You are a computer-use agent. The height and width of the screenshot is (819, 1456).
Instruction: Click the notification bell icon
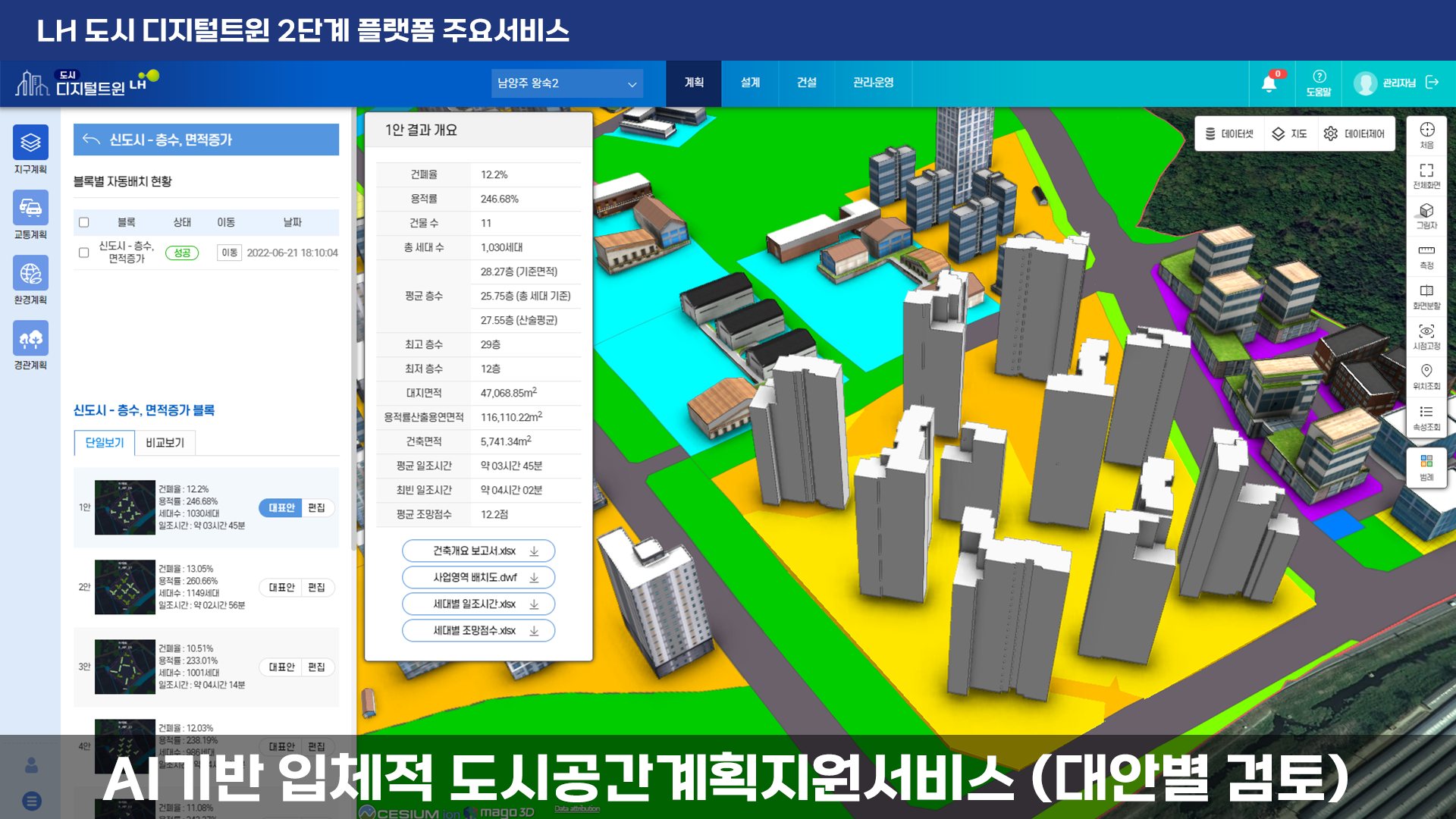point(1269,83)
